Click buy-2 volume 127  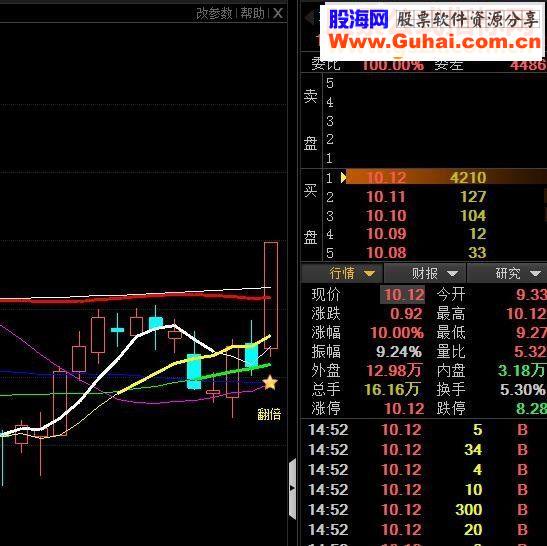[473, 197]
